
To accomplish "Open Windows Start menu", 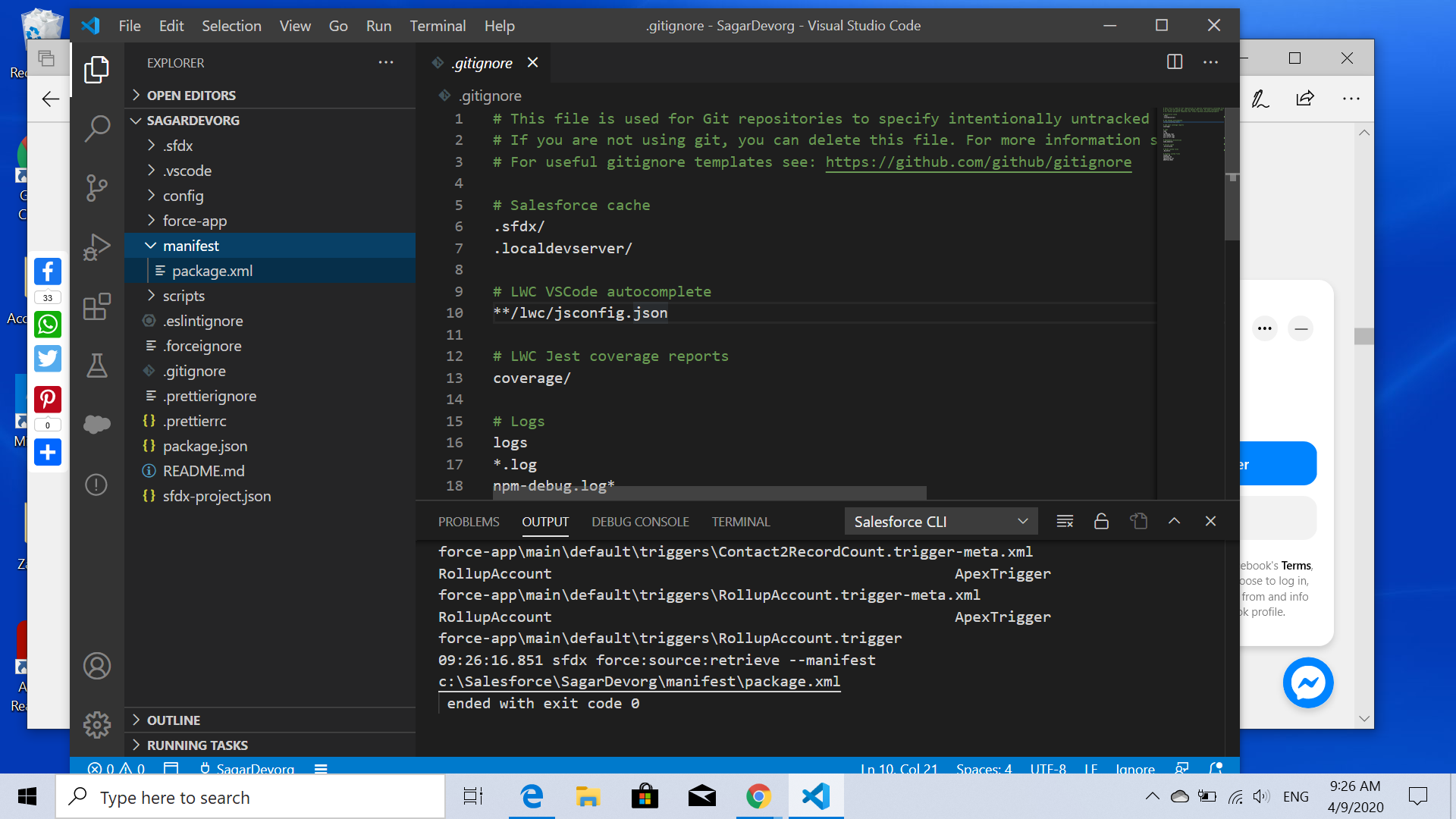I will pos(27,797).
